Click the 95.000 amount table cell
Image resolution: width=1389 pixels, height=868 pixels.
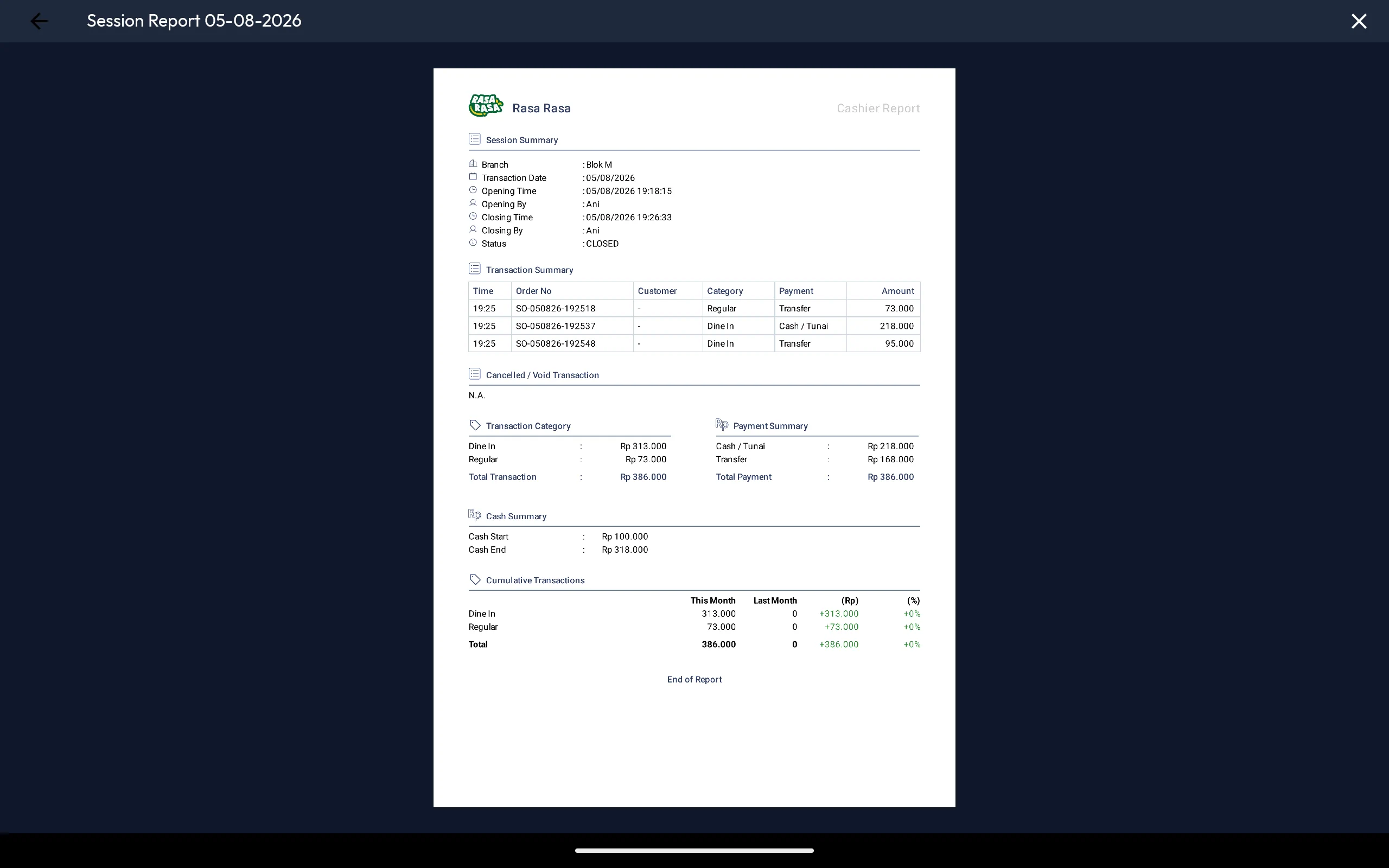tap(883, 343)
